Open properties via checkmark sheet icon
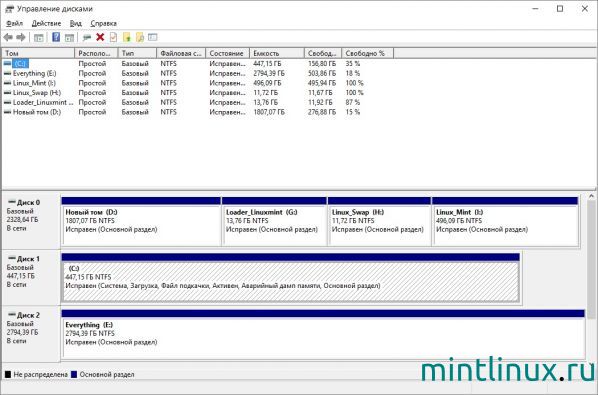This screenshot has height=395, width=598. click(x=113, y=37)
